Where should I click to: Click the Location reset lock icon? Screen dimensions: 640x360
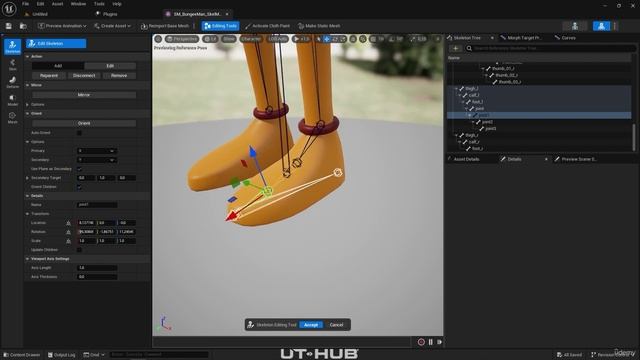point(68,223)
